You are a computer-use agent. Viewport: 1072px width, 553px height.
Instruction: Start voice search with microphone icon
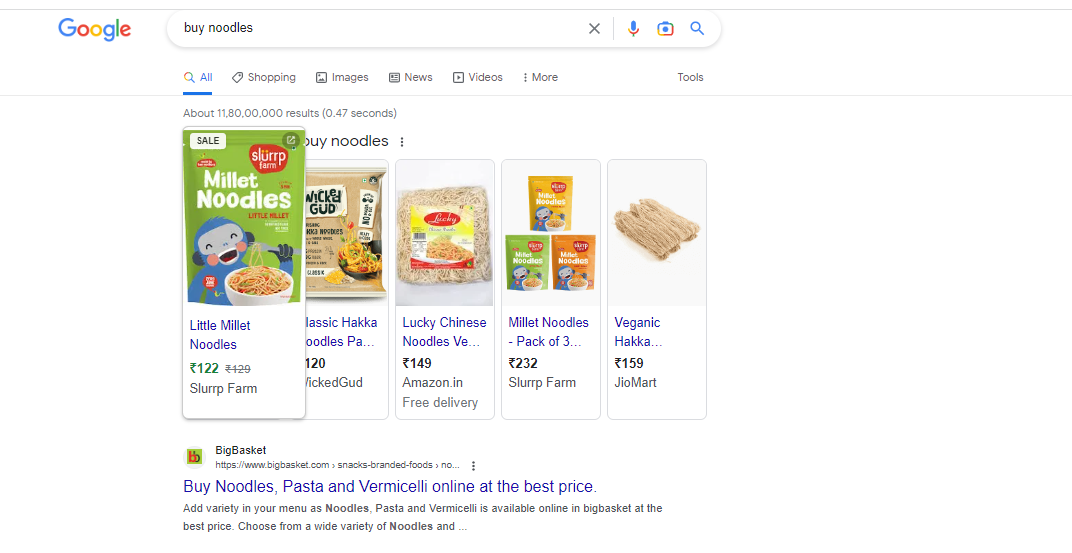(x=633, y=29)
